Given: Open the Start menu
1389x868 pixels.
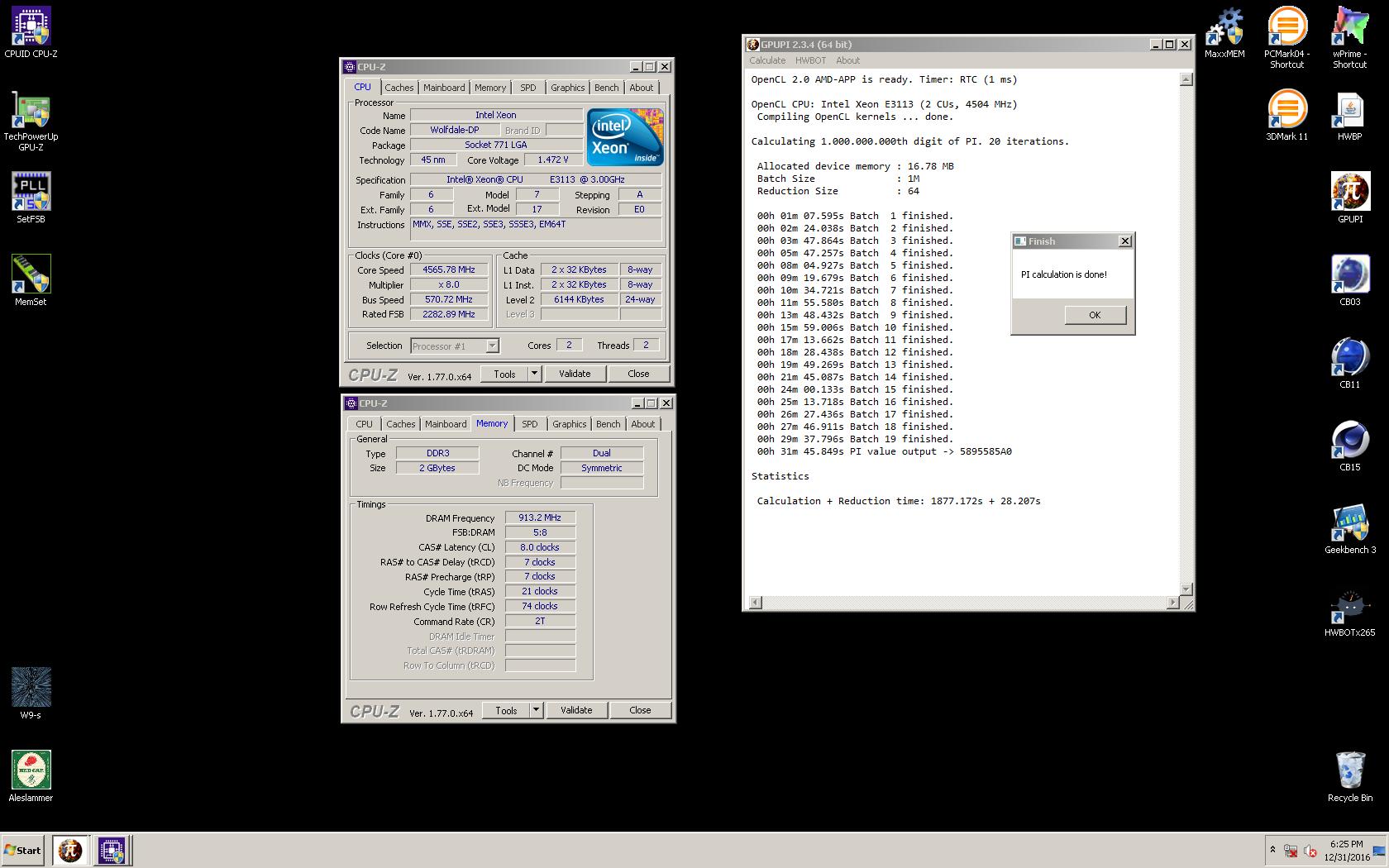Looking at the screenshot, I should click(22, 850).
